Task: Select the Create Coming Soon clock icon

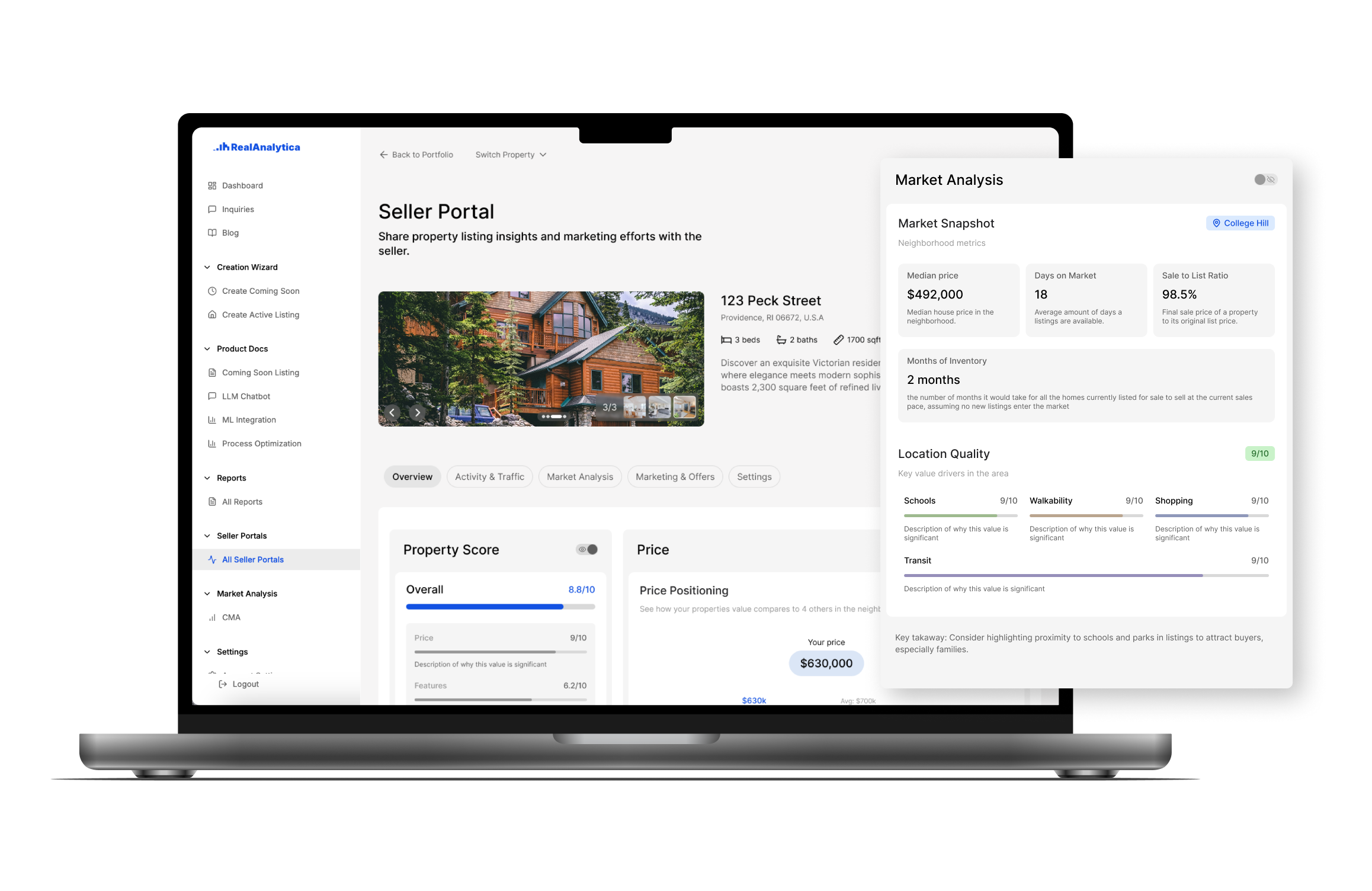Action: click(212, 291)
